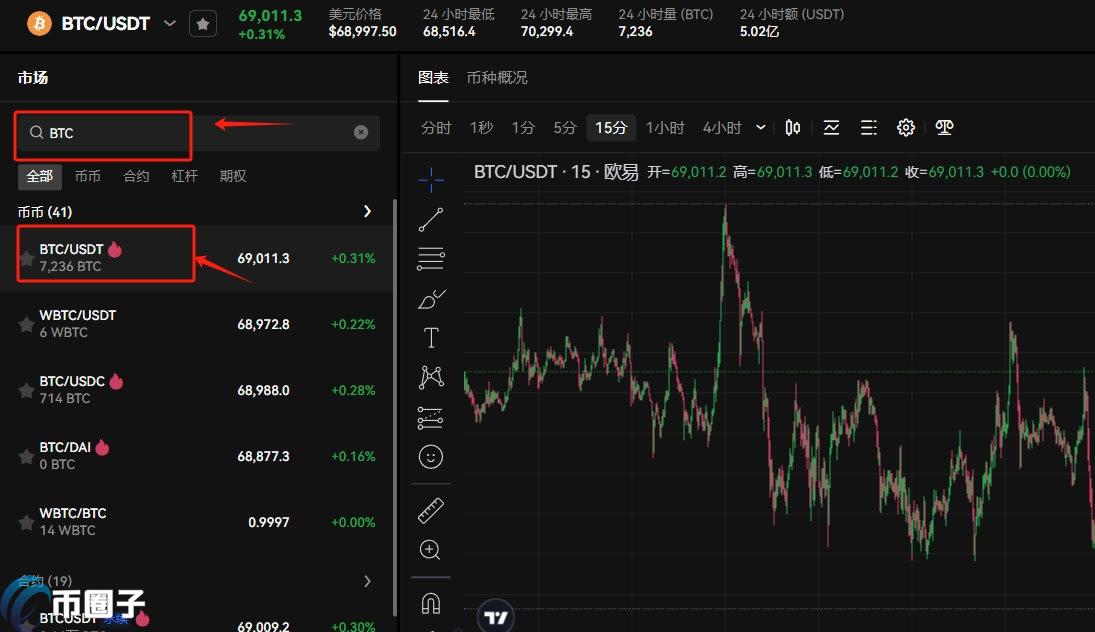Open the Fibonacci retracement lines tool
The width and height of the screenshot is (1095, 632).
(x=431, y=259)
